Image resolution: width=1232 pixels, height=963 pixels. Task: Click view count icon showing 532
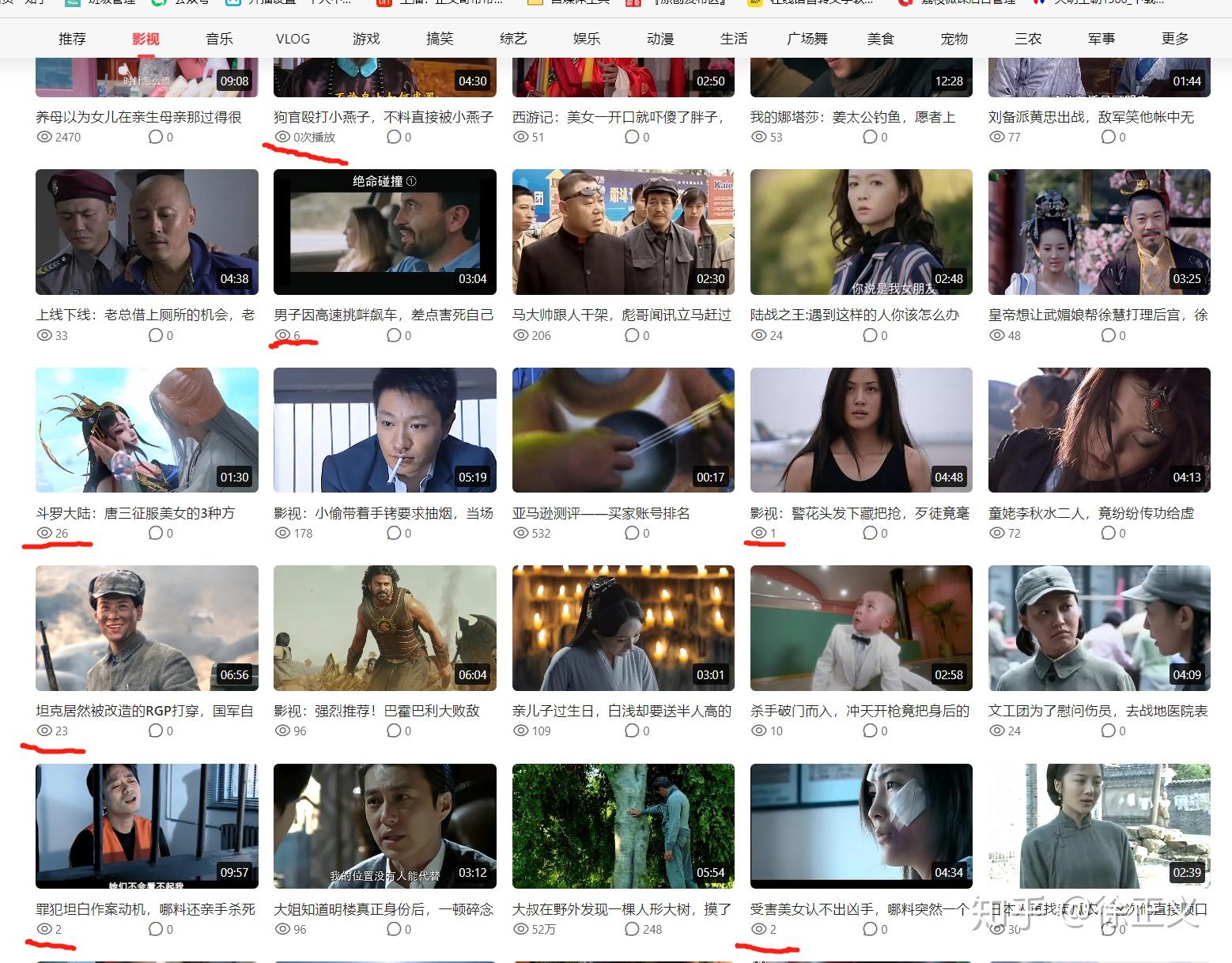pyautogui.click(x=521, y=533)
